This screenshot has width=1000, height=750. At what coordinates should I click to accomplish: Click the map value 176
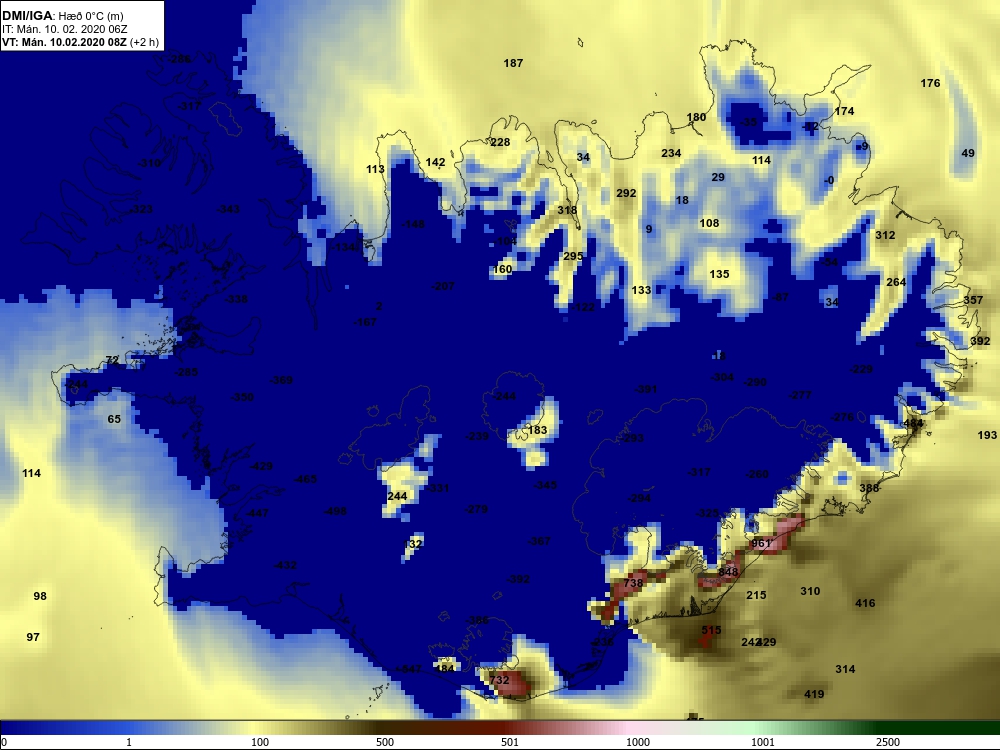pyautogui.click(x=930, y=83)
